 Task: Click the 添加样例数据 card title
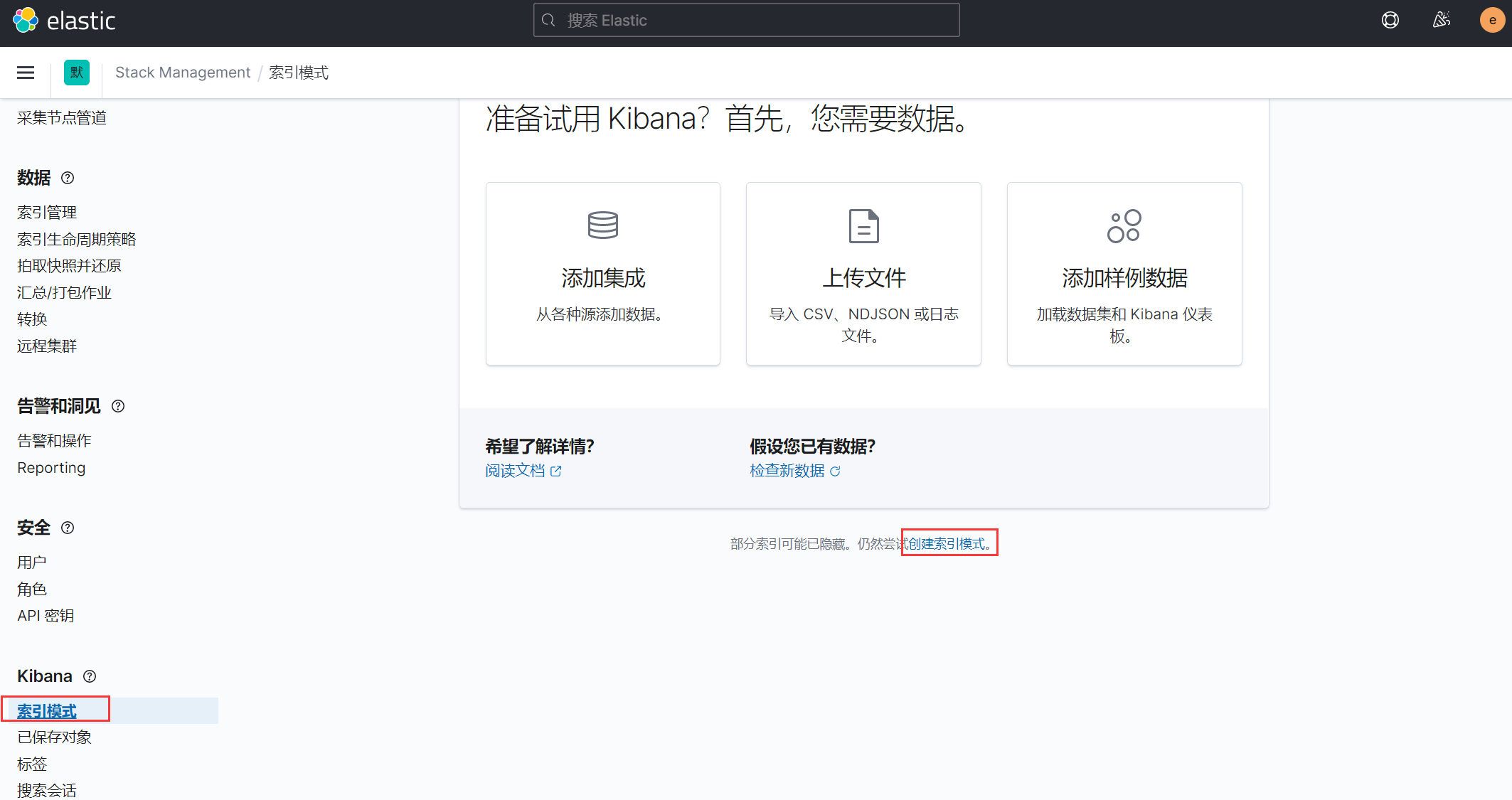click(1124, 278)
